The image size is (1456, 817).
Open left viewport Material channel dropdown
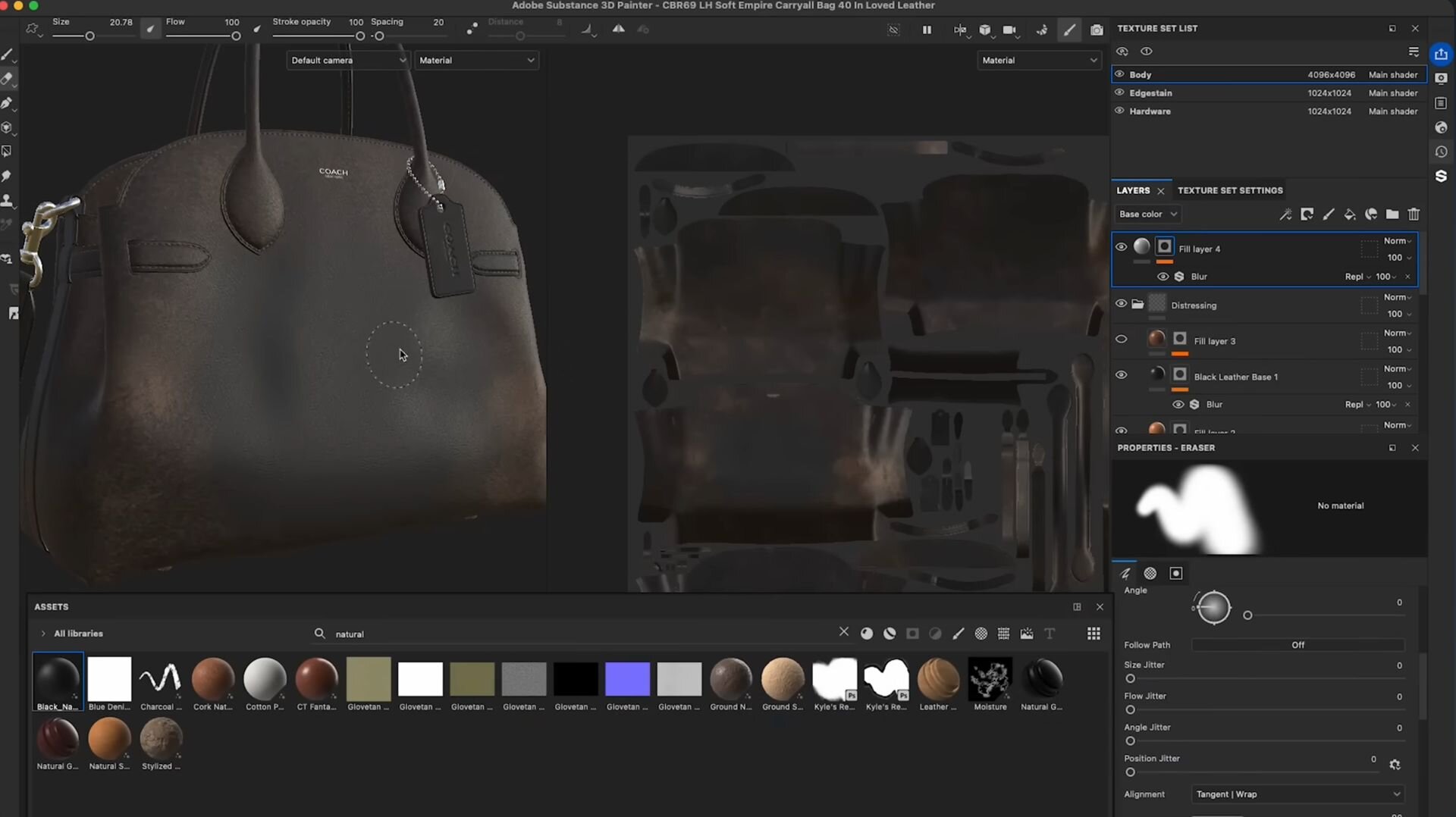pyautogui.click(x=476, y=60)
